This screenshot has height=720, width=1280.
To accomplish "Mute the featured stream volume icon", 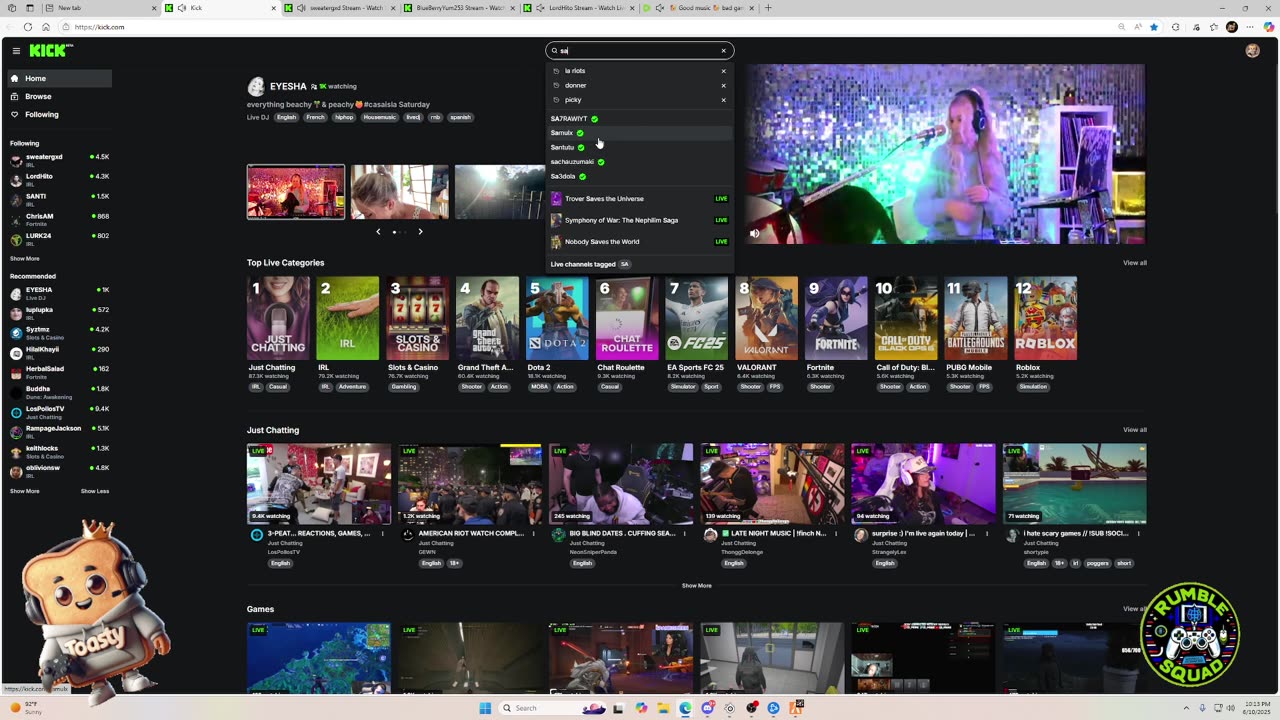I will coord(755,233).
